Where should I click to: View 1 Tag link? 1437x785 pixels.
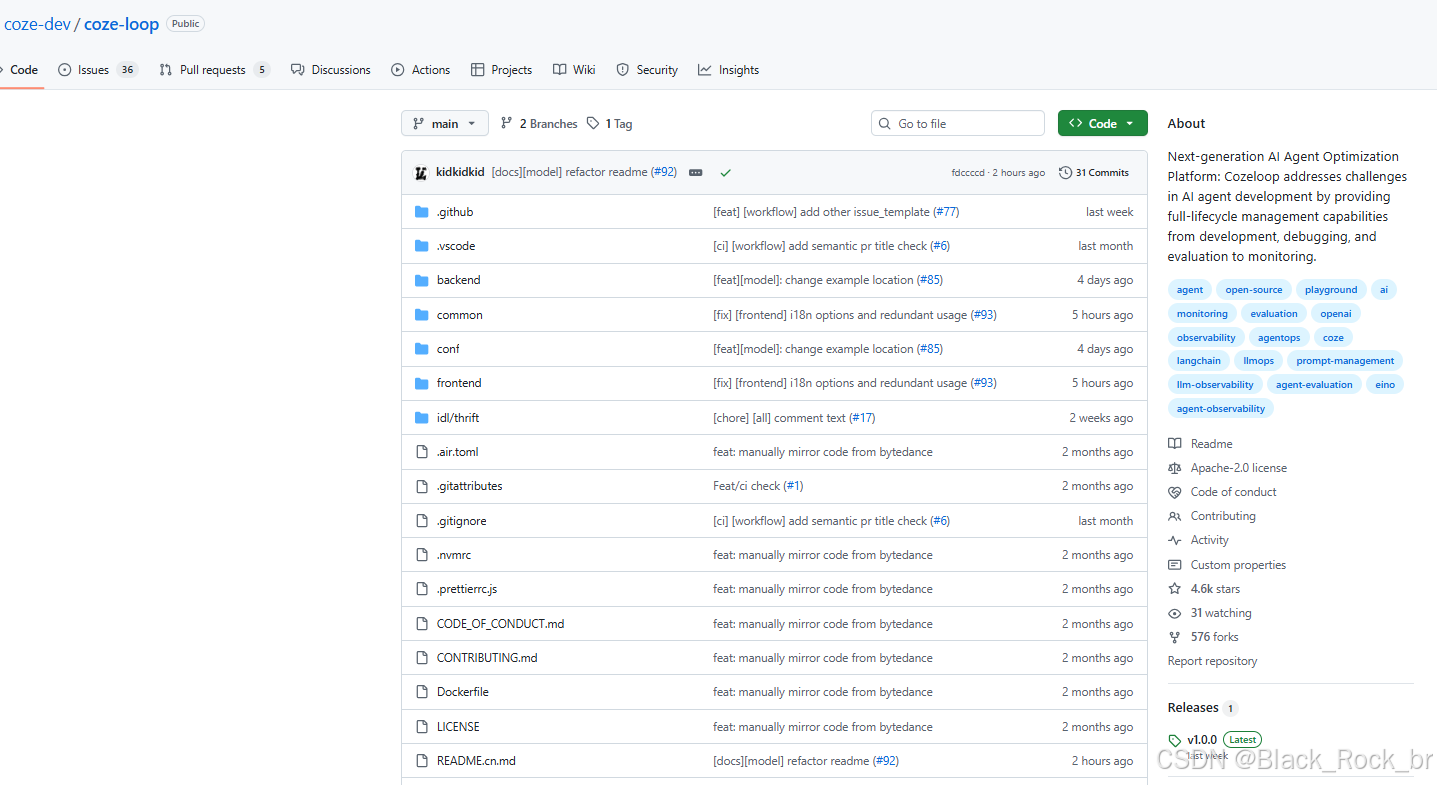609,124
